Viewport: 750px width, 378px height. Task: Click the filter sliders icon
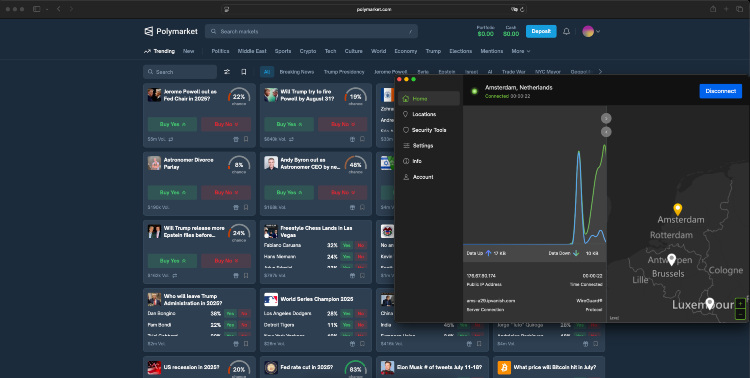coord(227,72)
